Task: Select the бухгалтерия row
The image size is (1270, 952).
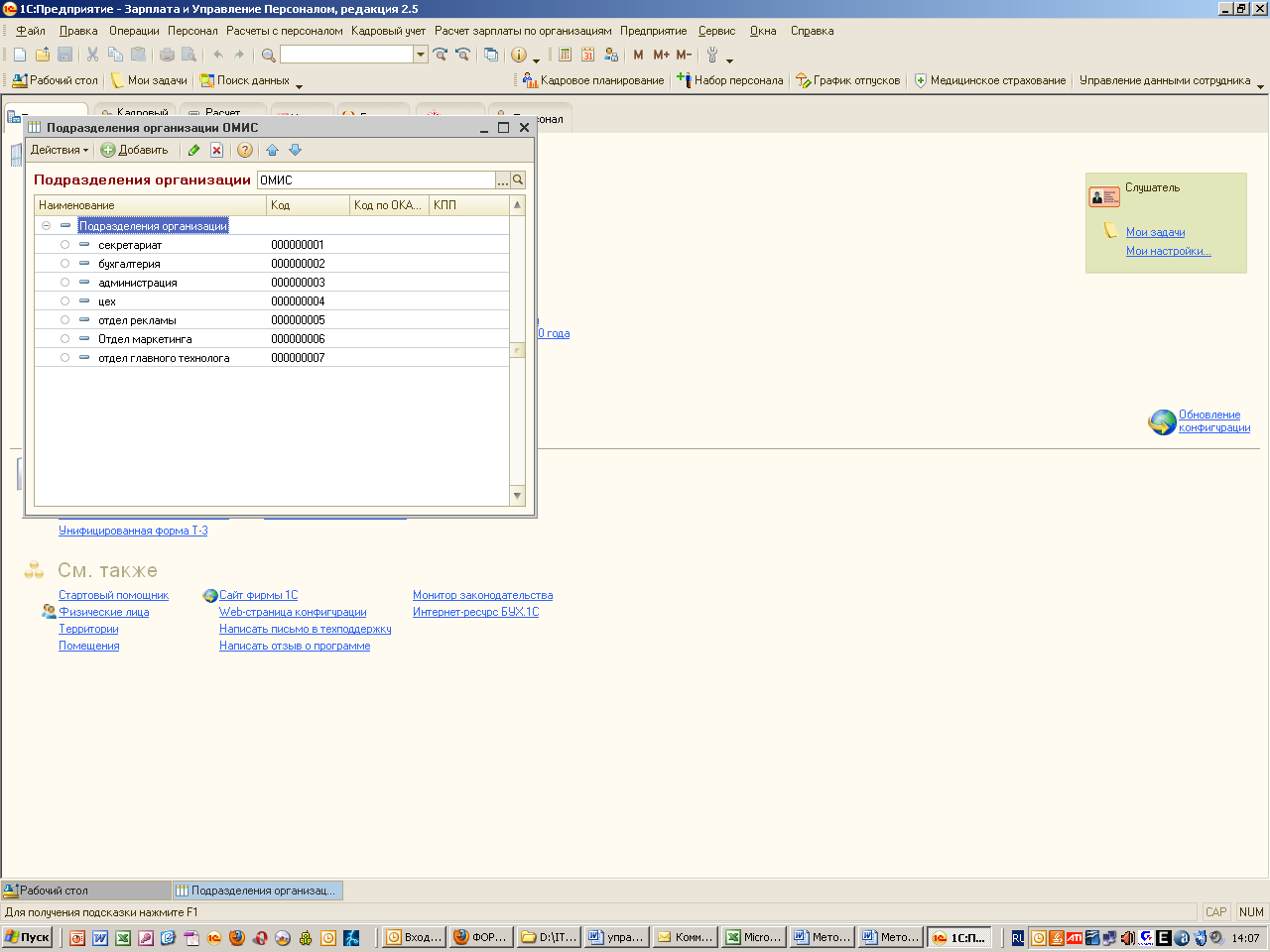Action: point(272,264)
